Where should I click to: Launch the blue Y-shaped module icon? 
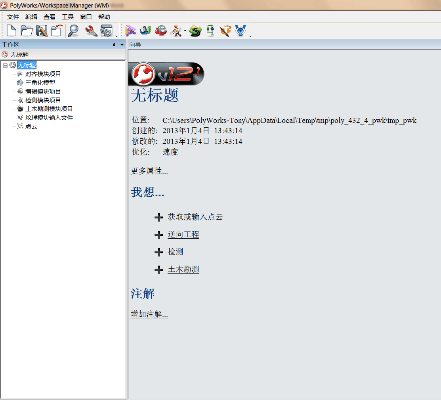tap(241, 31)
